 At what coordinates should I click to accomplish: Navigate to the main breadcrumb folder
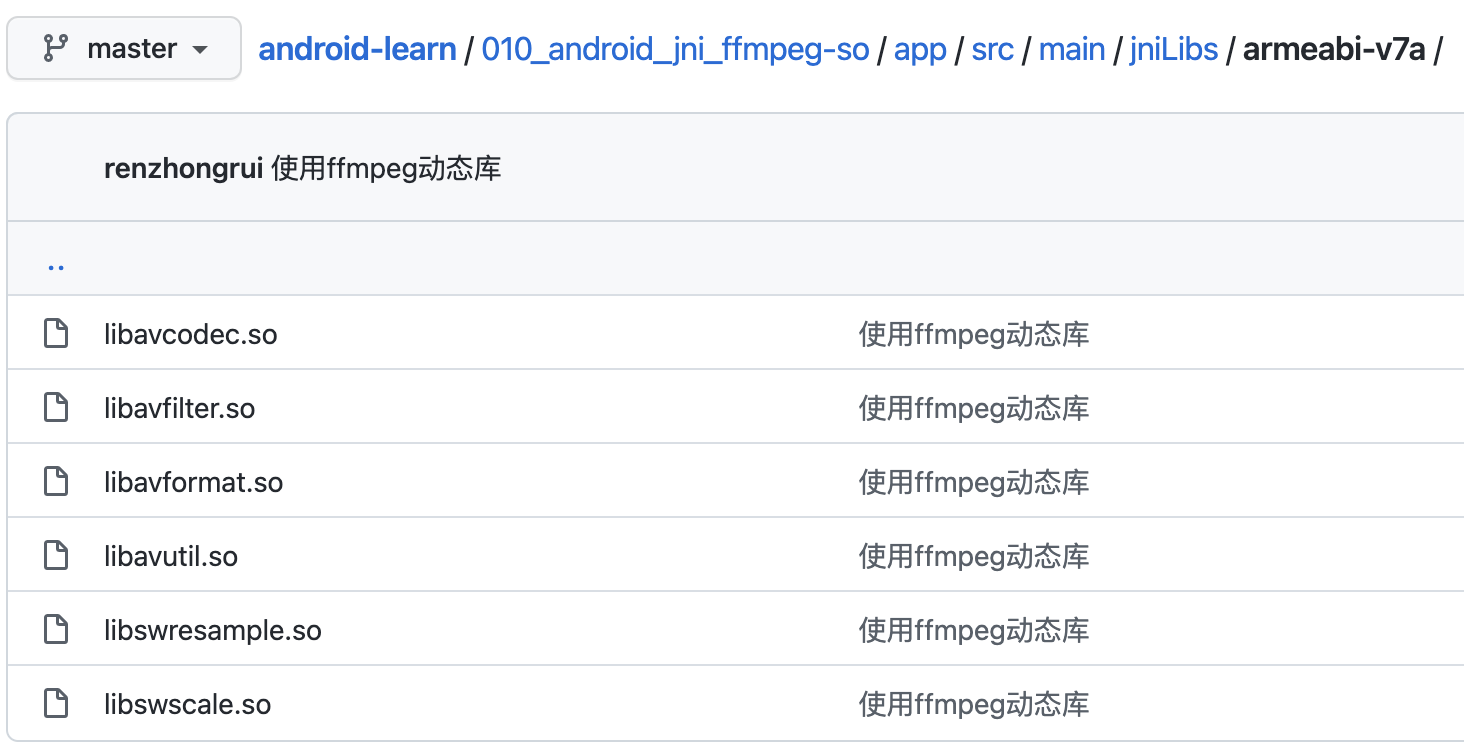(1072, 48)
